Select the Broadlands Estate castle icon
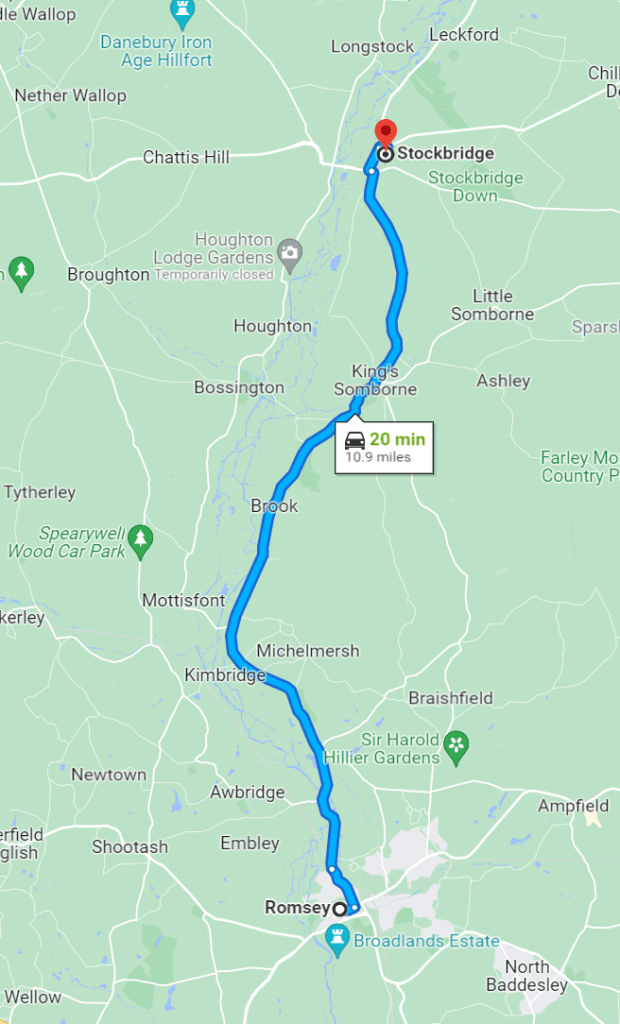 pos(338,943)
